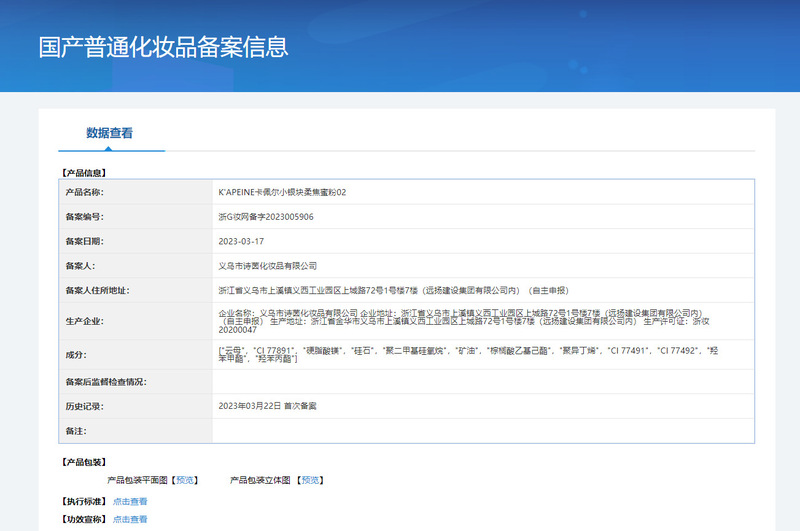Click the 备案编号 row label
The width and height of the screenshot is (800, 531).
[x=85, y=217]
